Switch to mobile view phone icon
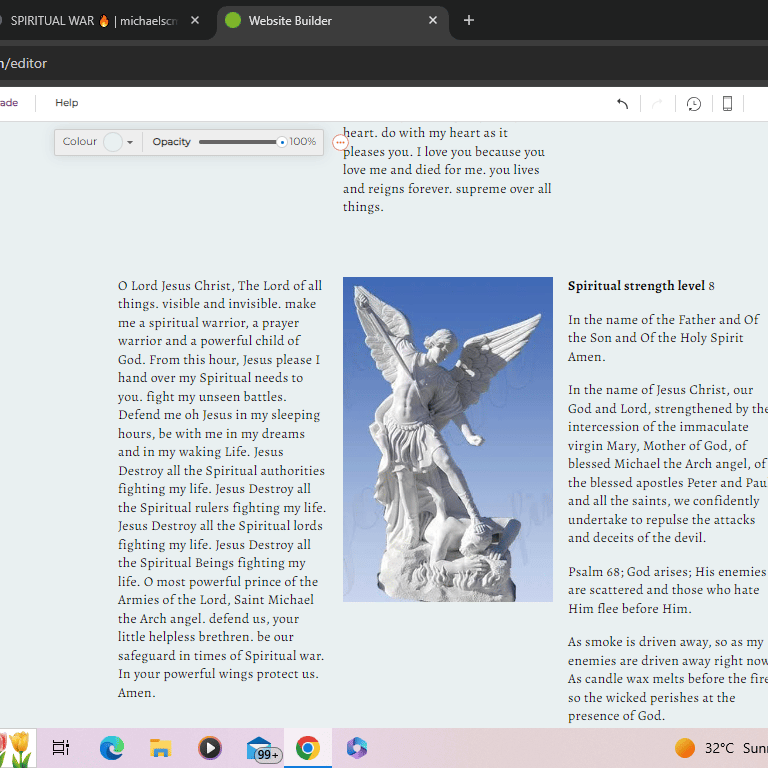Image resolution: width=768 pixels, height=768 pixels. 727,103
